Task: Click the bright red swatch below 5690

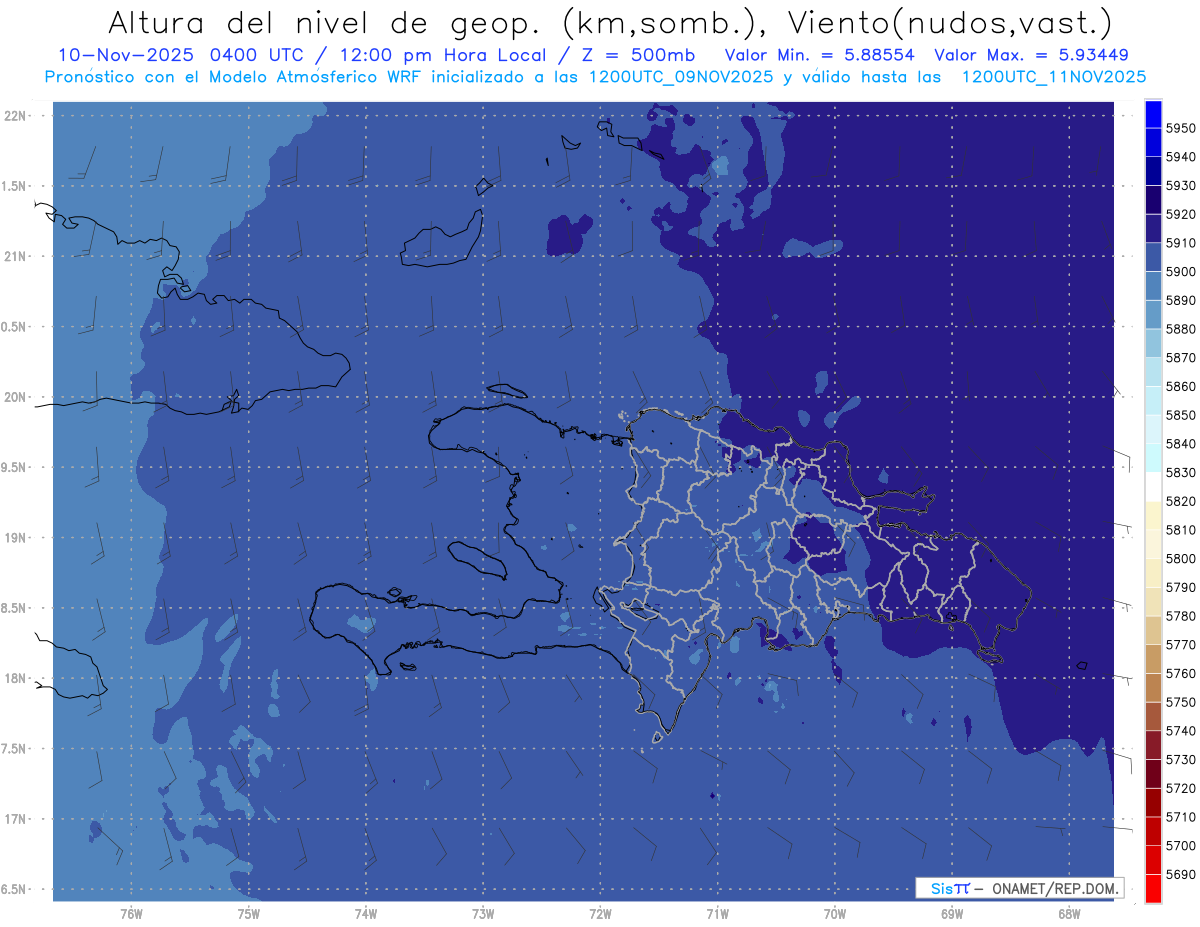Action: tap(1153, 888)
